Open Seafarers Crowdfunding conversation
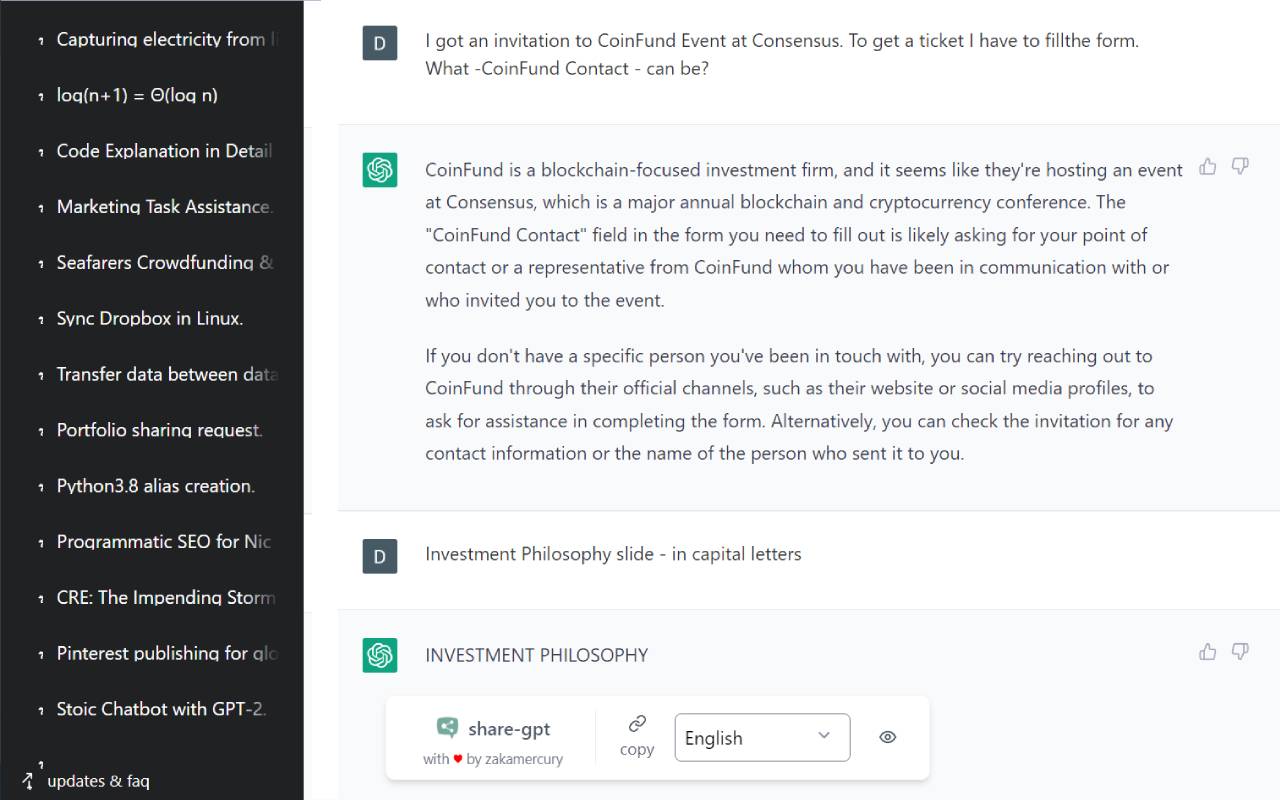 coord(164,263)
